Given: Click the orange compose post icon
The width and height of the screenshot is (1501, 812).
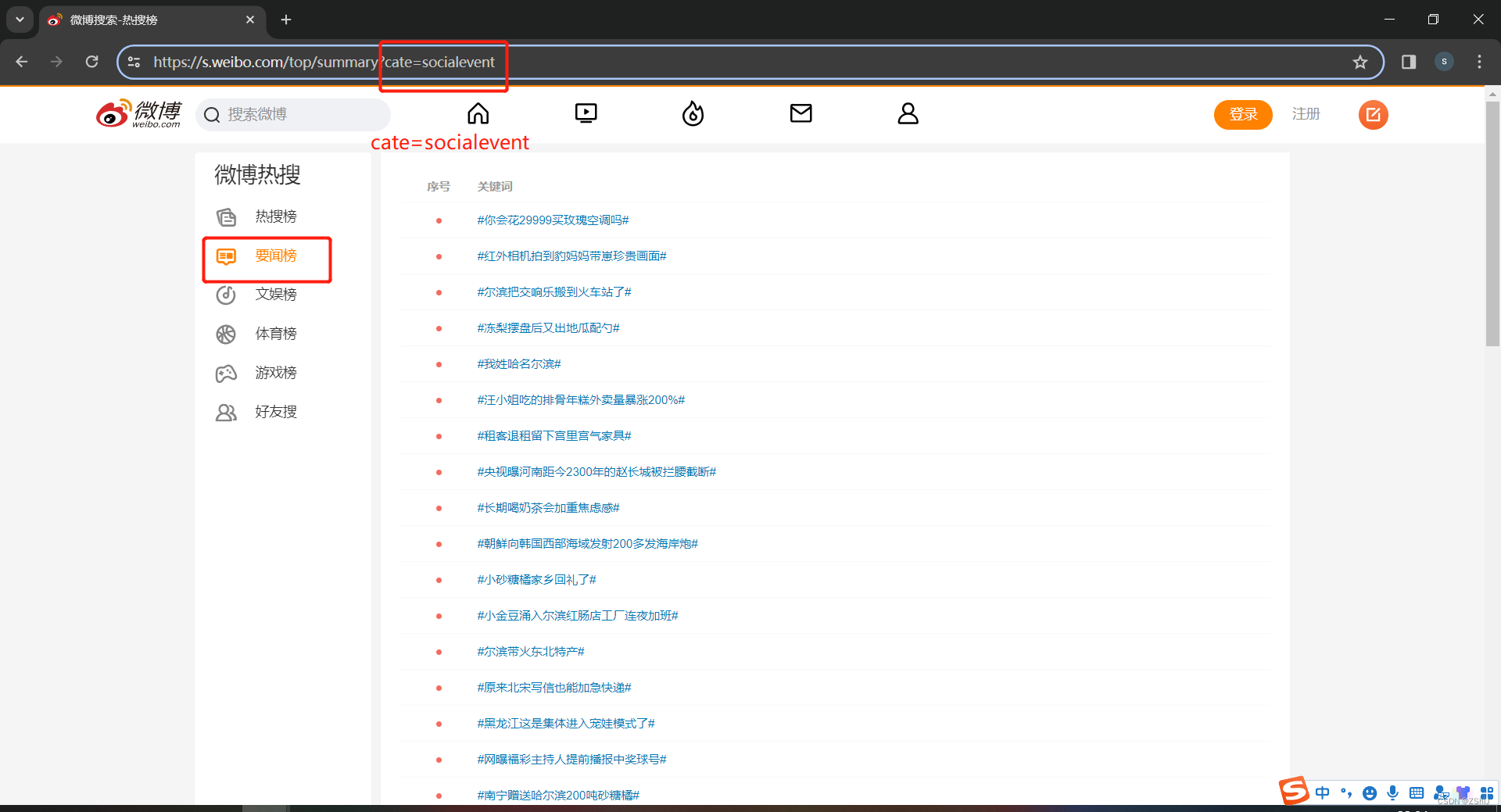Looking at the screenshot, I should point(1373,115).
